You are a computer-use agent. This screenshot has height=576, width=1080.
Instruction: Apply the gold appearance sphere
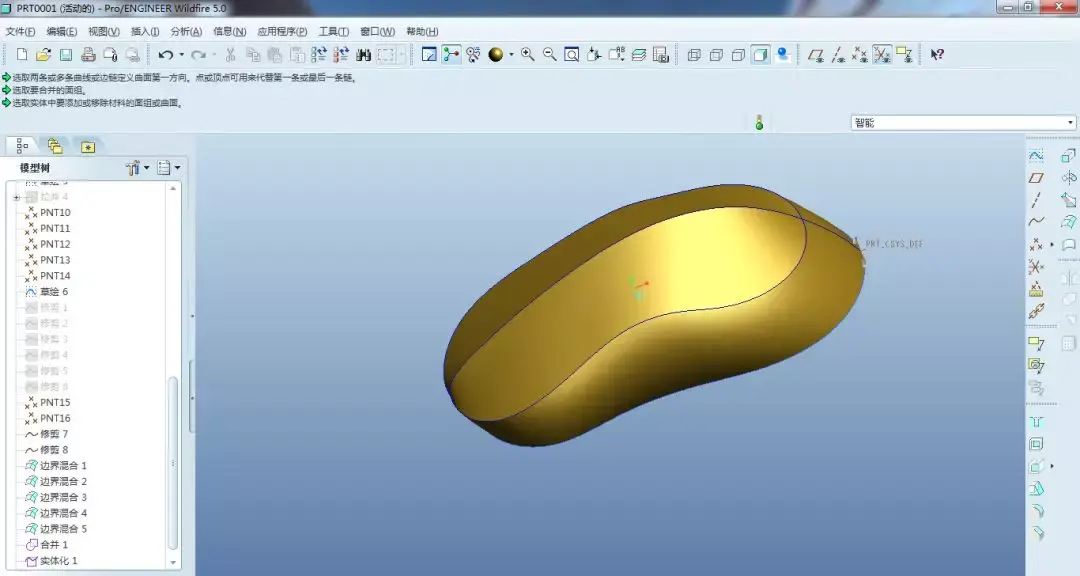click(495, 54)
